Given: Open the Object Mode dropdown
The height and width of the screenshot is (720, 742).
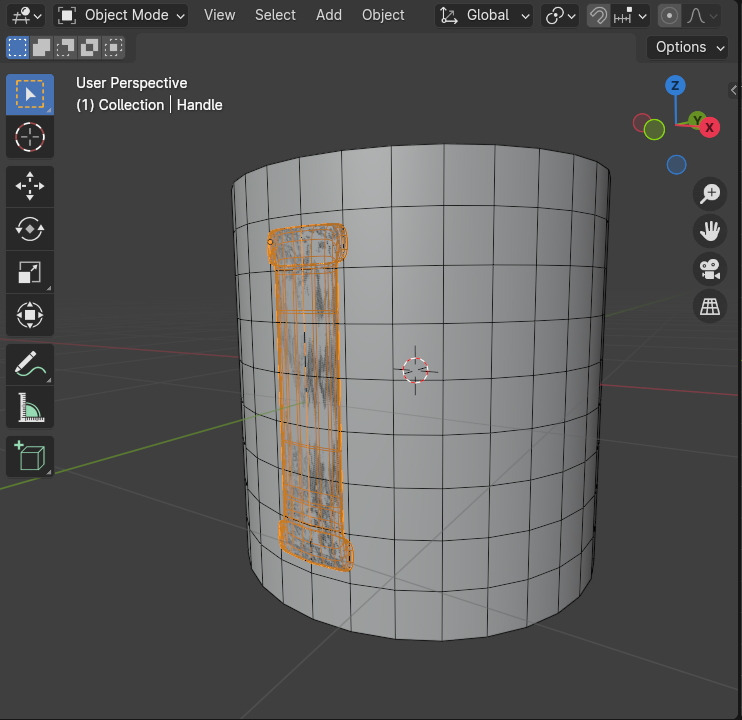Looking at the screenshot, I should pos(121,16).
